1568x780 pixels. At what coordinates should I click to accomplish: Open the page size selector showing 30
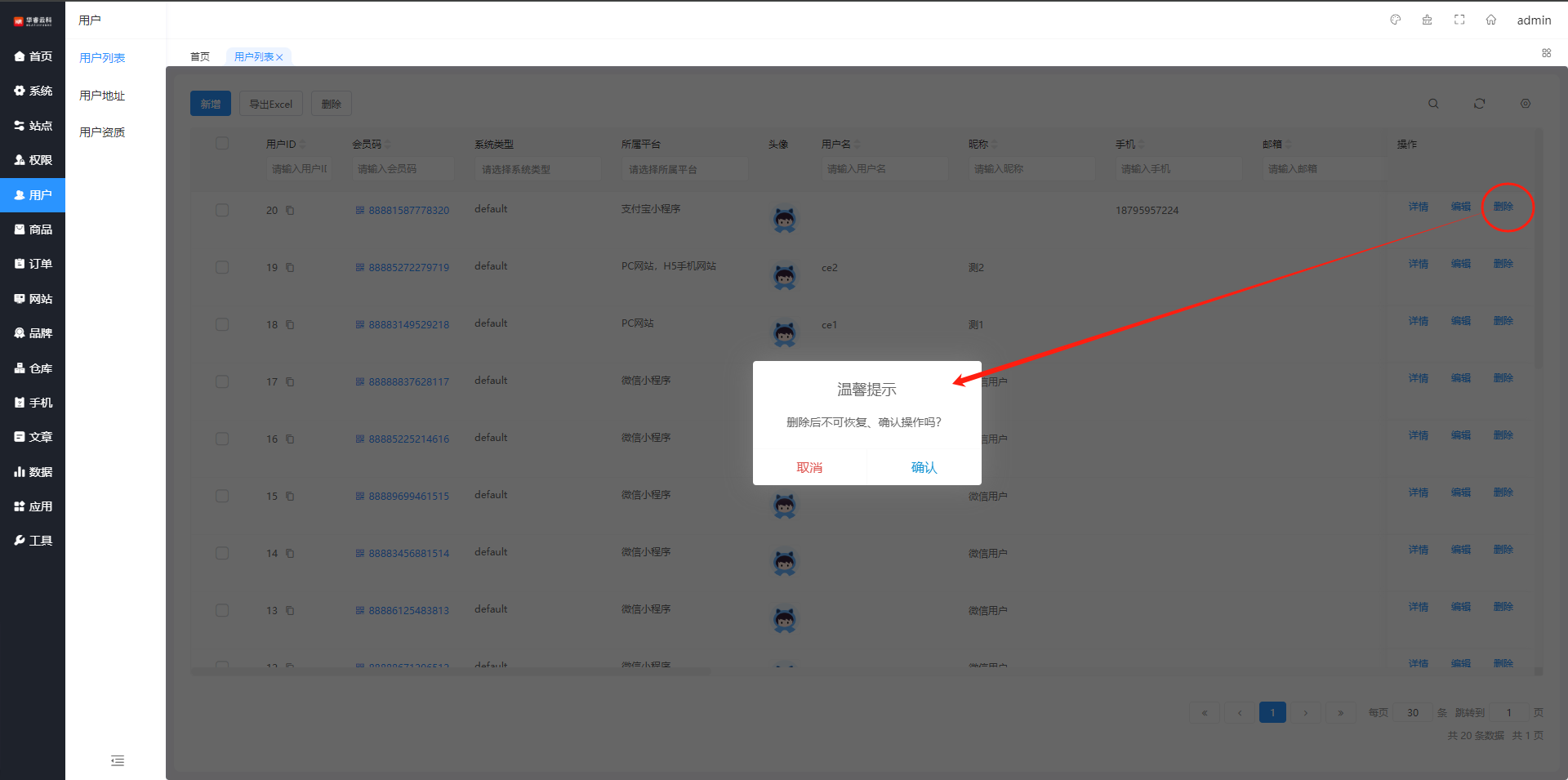point(1412,712)
